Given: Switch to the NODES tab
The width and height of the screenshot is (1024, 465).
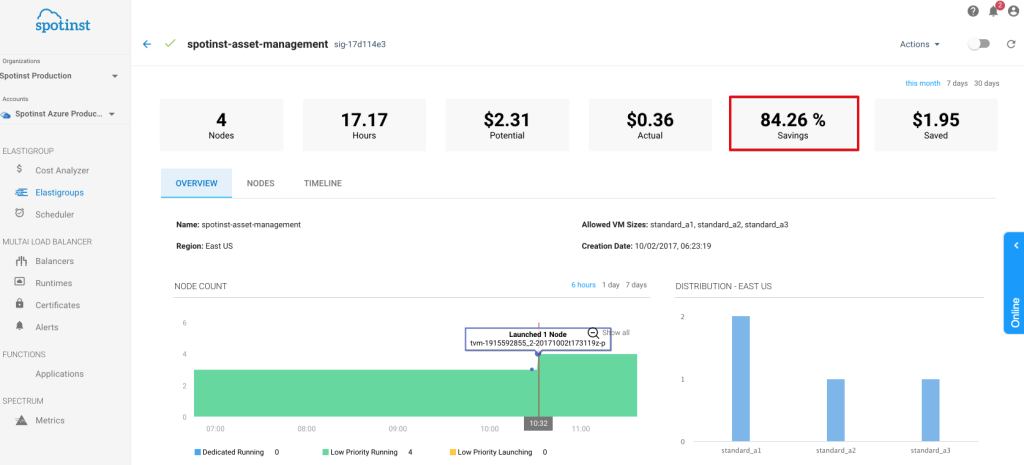Looking at the screenshot, I should pyautogui.click(x=260, y=183).
